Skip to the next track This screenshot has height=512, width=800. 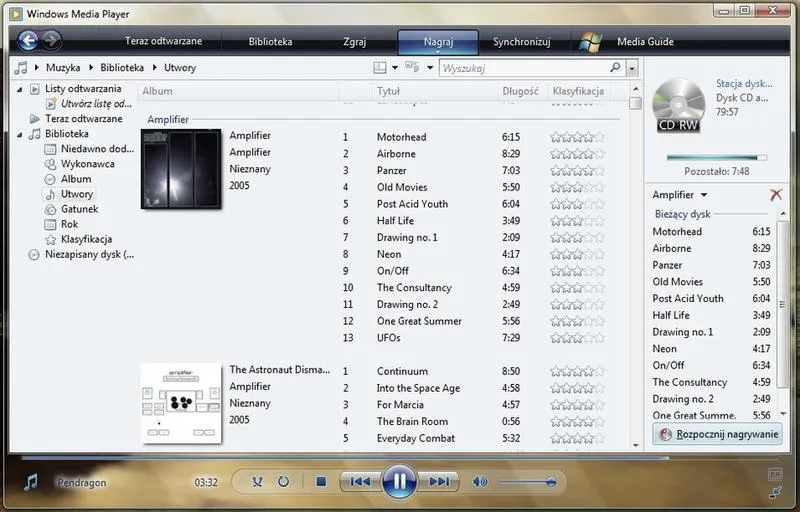[x=438, y=481]
